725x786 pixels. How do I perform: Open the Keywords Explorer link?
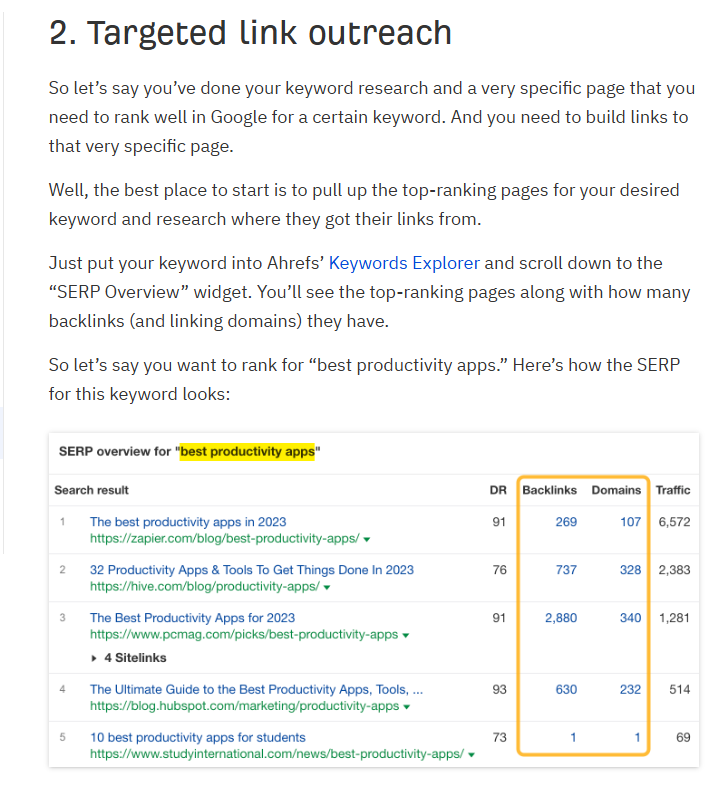click(404, 263)
